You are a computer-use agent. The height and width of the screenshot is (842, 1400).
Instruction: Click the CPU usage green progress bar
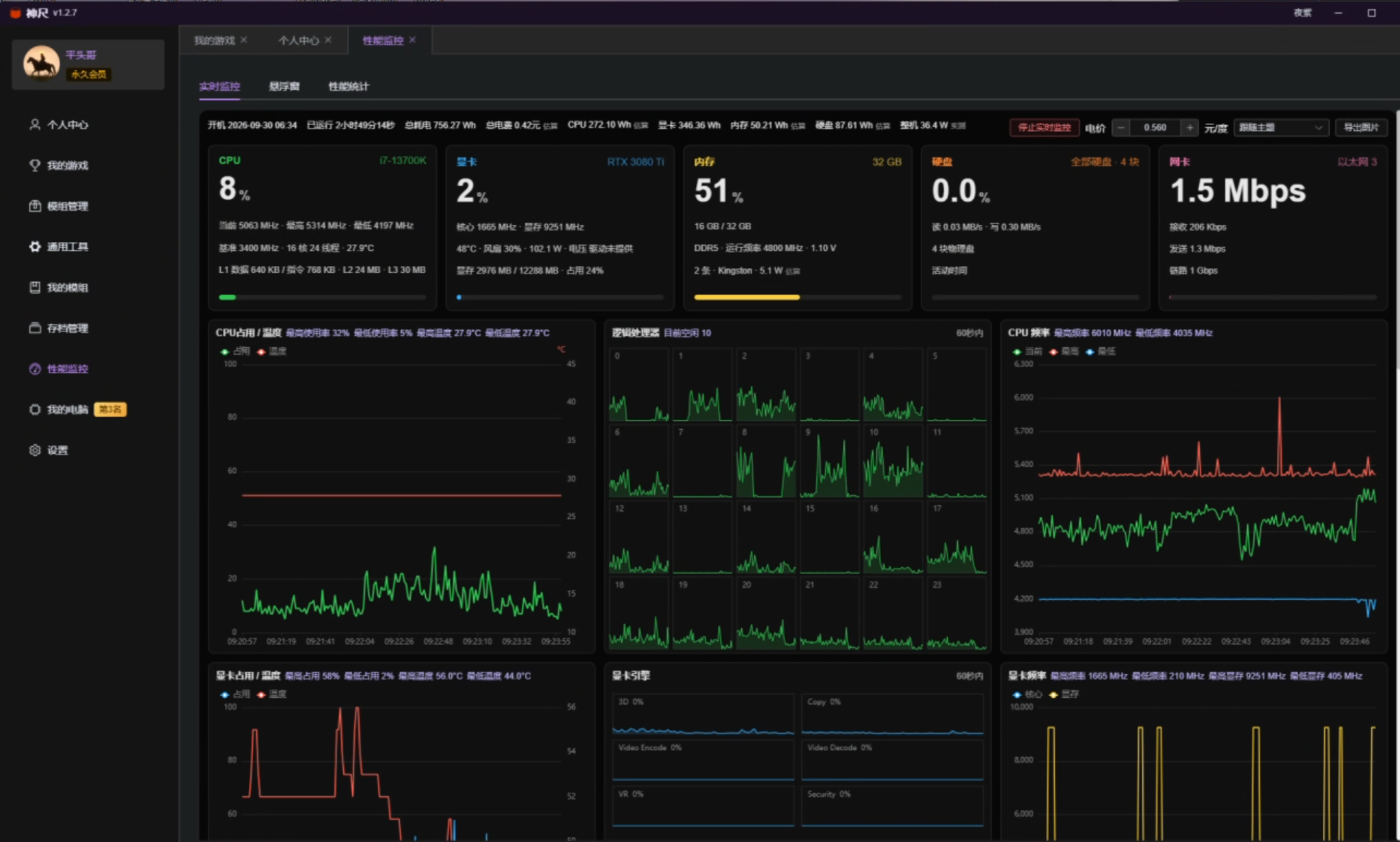(x=227, y=297)
